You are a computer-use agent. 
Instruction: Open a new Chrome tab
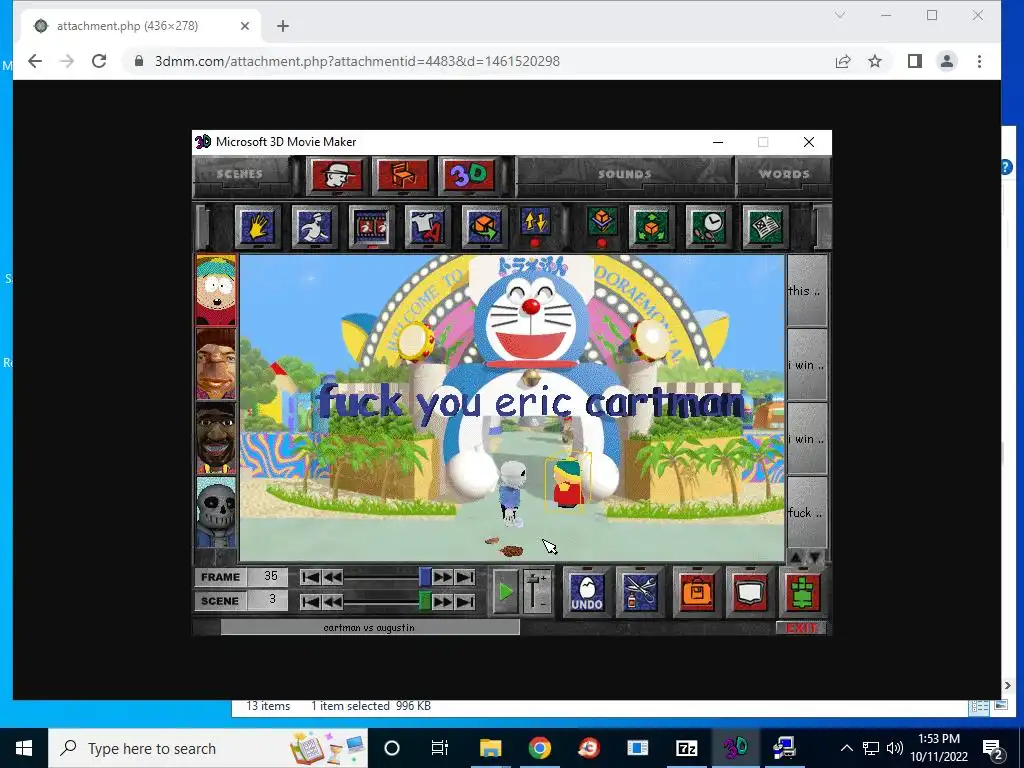coord(283,26)
